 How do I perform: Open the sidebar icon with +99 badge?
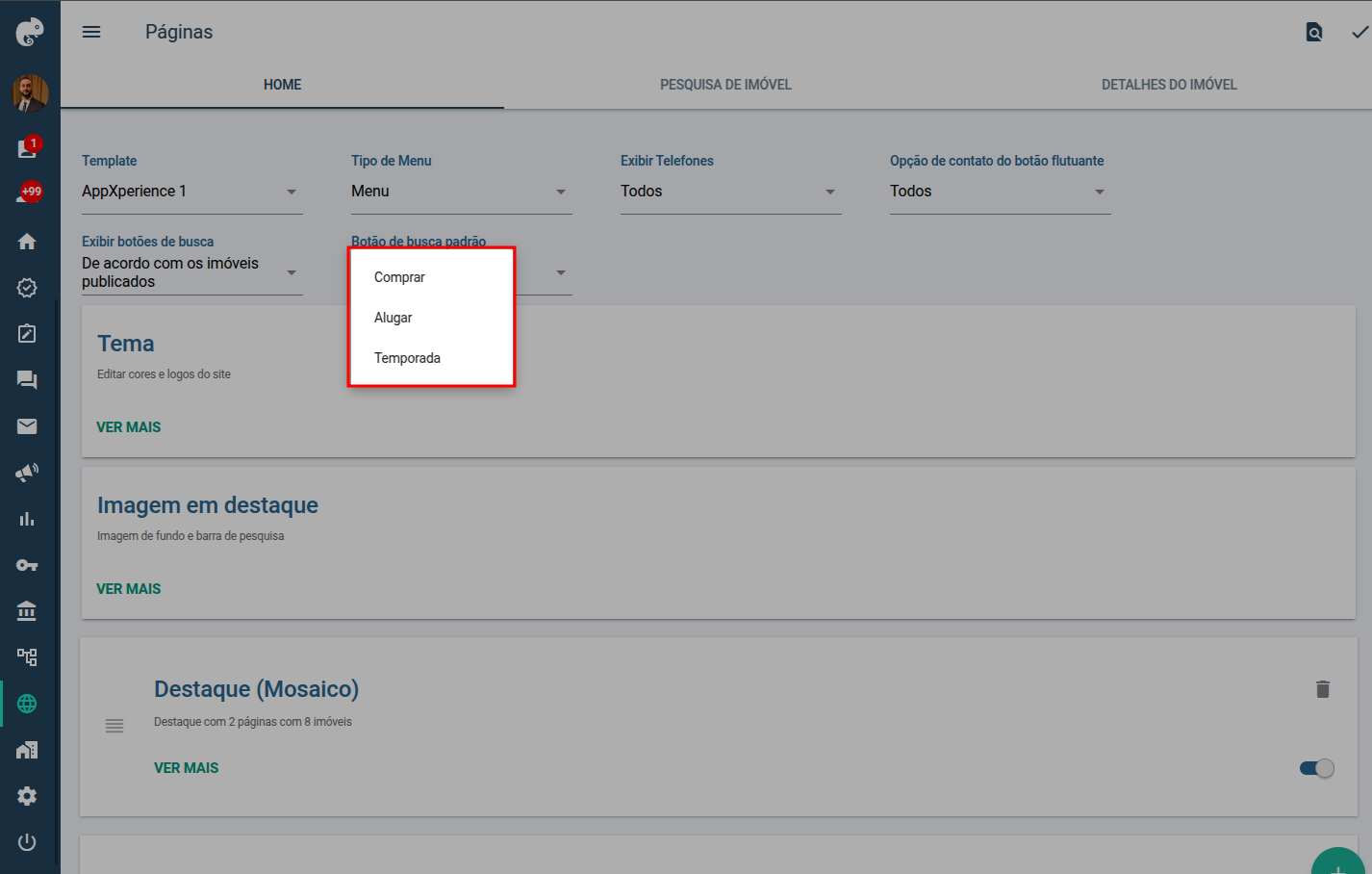pyautogui.click(x=28, y=193)
